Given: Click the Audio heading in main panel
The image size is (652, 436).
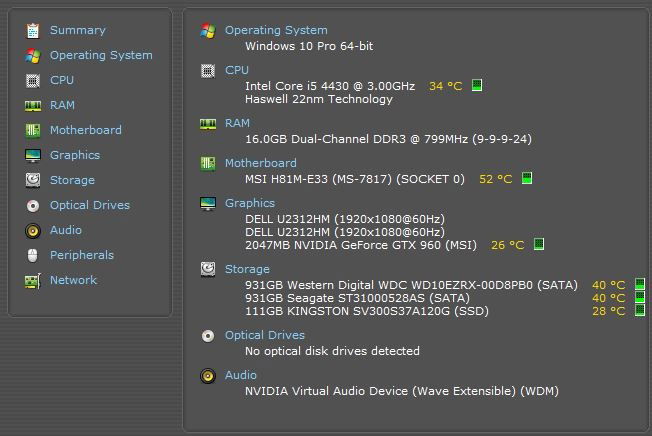Looking at the screenshot, I should click(241, 376).
